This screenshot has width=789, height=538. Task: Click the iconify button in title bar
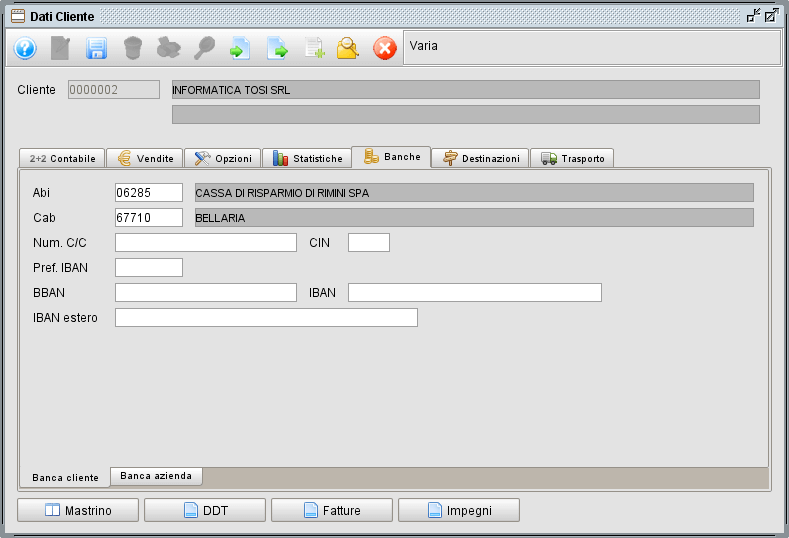[753, 16]
